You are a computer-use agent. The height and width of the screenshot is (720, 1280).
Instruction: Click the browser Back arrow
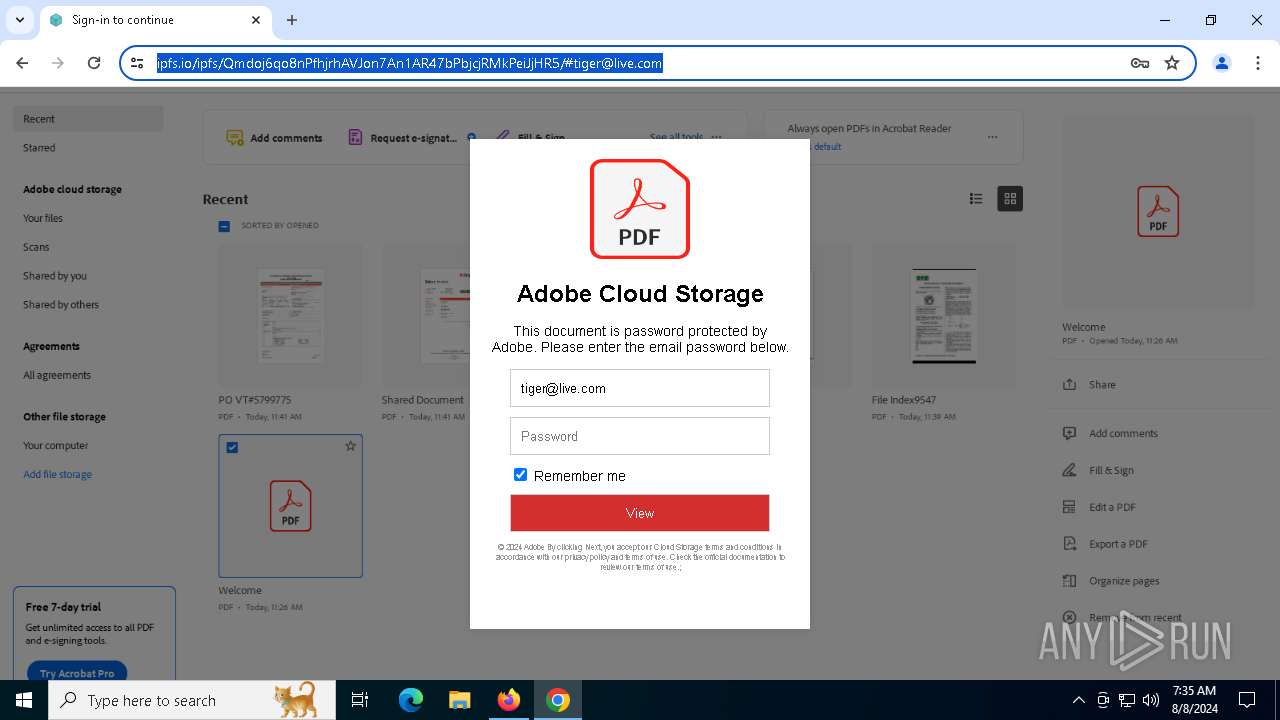click(22, 63)
